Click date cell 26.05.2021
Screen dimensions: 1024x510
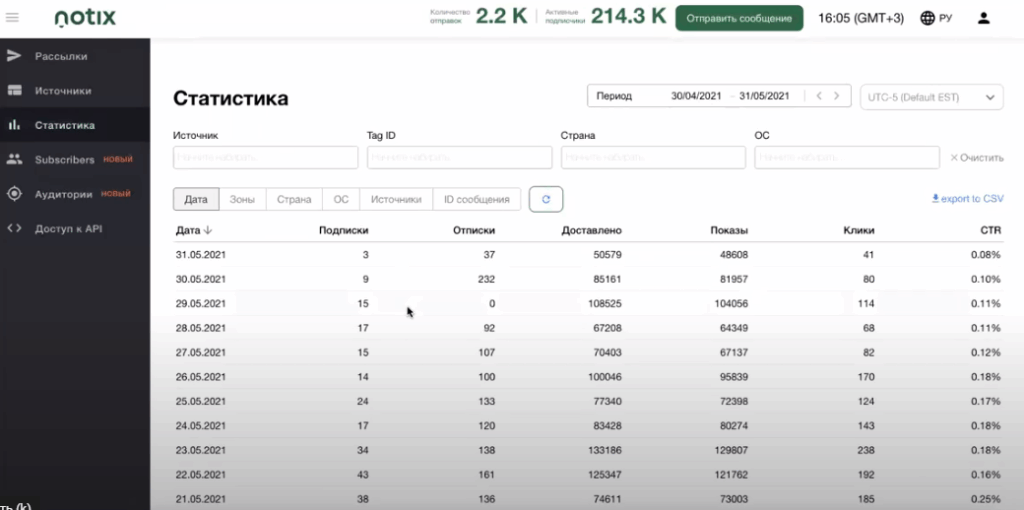(x=200, y=377)
